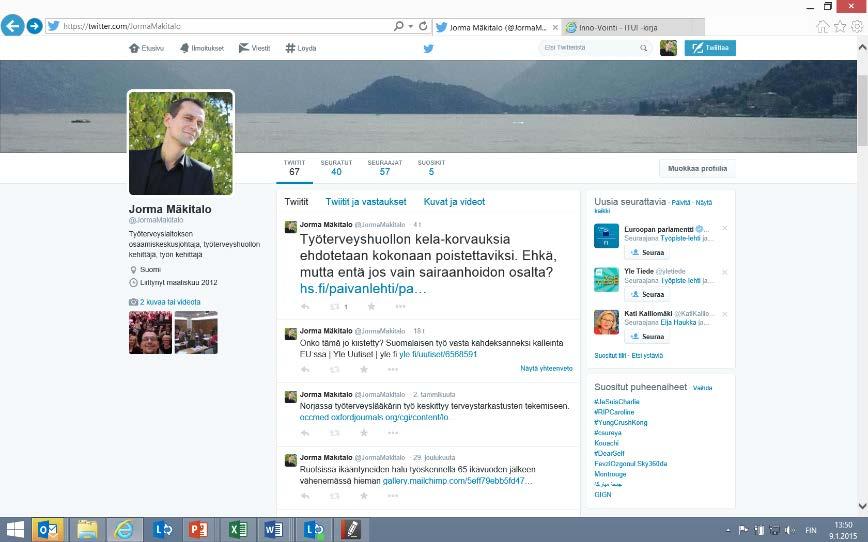Click the Twitter bird logo in navbar
The width and height of the screenshot is (868, 542).
428,48
